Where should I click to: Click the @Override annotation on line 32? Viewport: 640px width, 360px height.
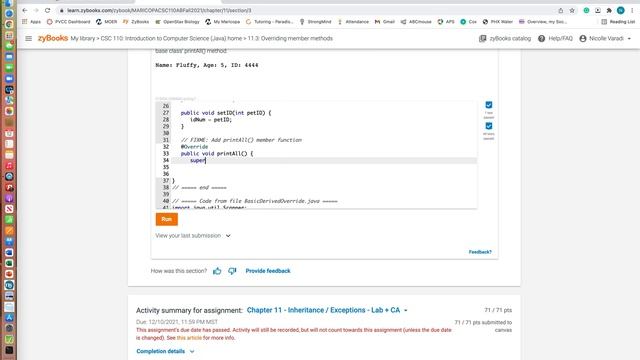(x=194, y=147)
